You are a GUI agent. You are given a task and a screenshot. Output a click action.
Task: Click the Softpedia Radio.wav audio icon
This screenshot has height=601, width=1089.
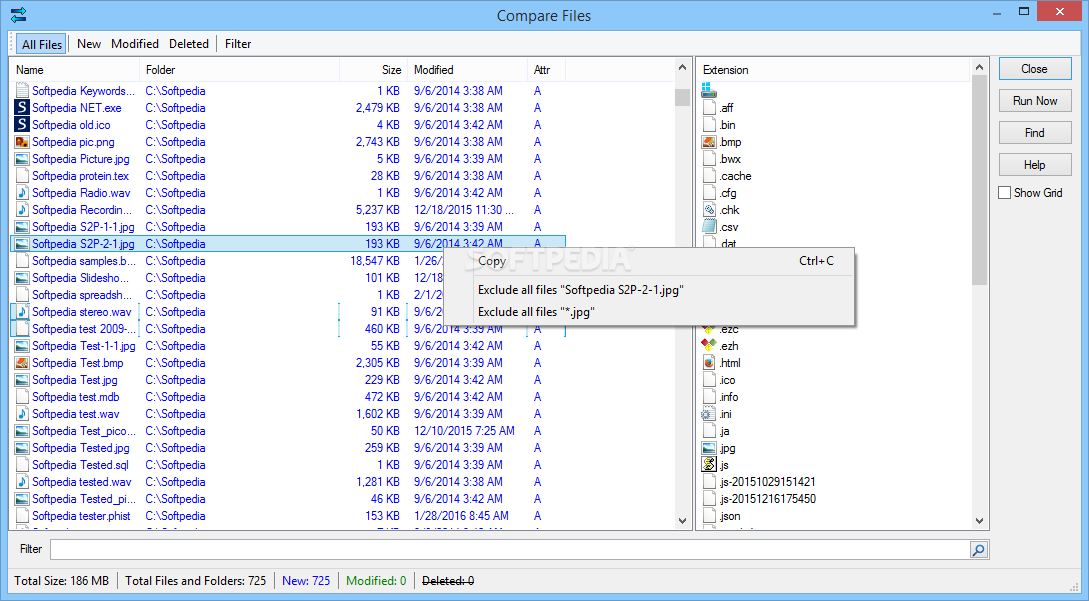22,192
